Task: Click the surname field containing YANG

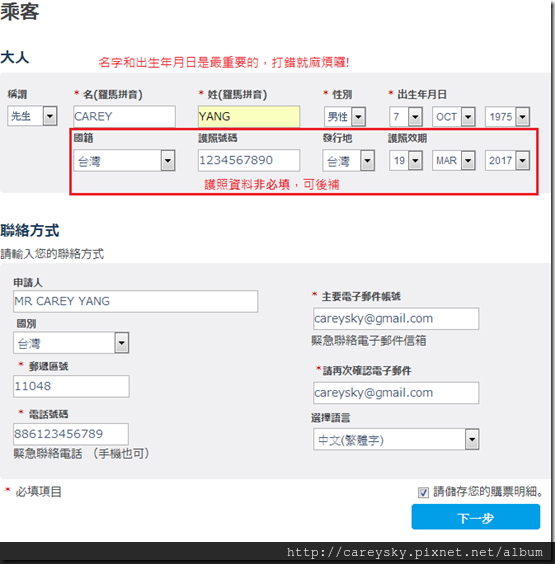Action: [x=249, y=116]
